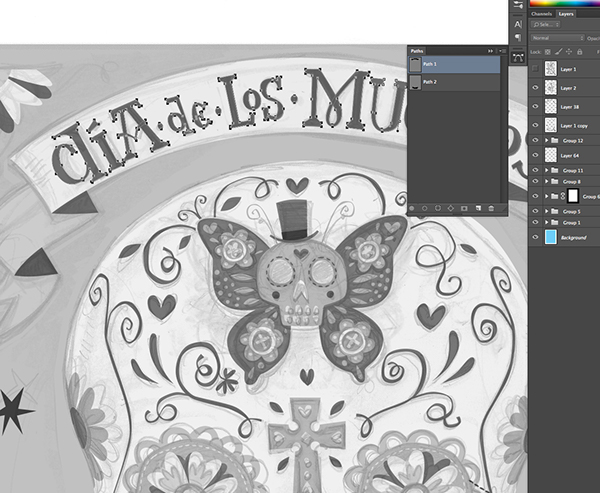Click the Group 1 layer name
Viewport: 600px width, 493px height.
tap(571, 223)
